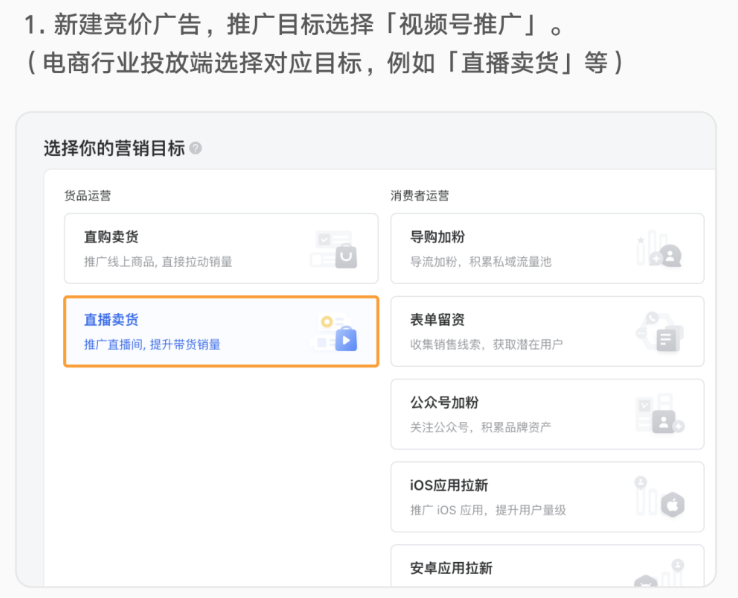The width and height of the screenshot is (738, 598).
Task: Choose the 导购加粉 goal option
Action: pyautogui.click(x=547, y=248)
